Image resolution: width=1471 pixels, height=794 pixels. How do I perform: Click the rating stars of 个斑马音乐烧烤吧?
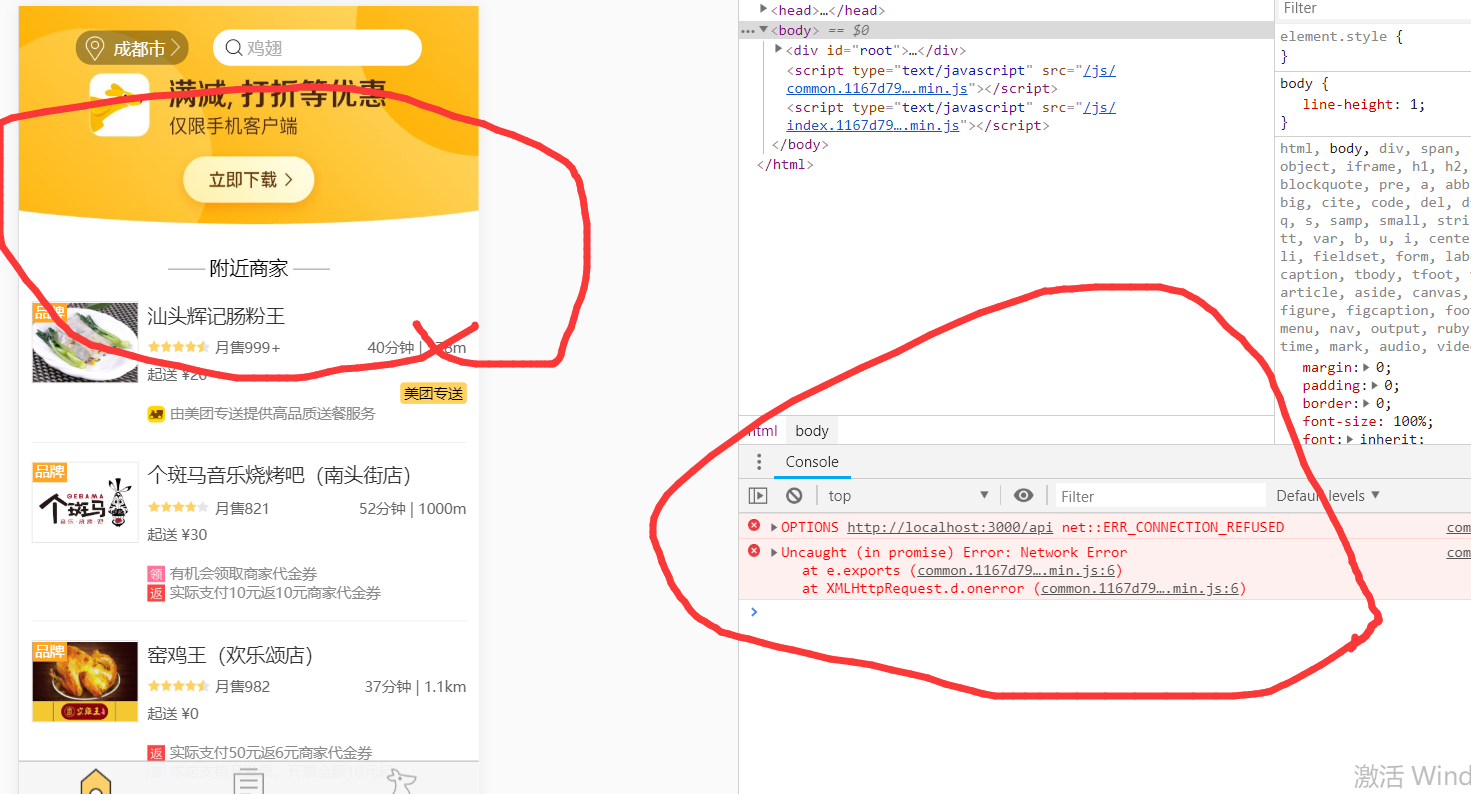click(x=178, y=508)
